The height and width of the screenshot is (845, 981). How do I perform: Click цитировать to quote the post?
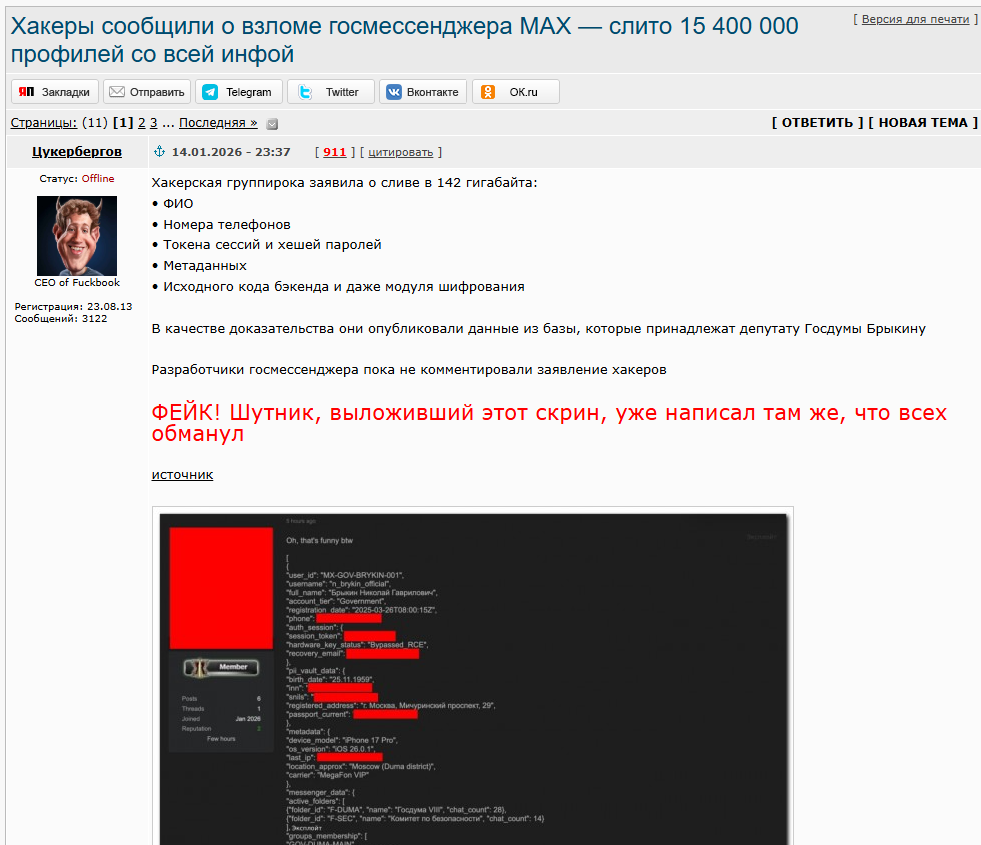click(400, 152)
